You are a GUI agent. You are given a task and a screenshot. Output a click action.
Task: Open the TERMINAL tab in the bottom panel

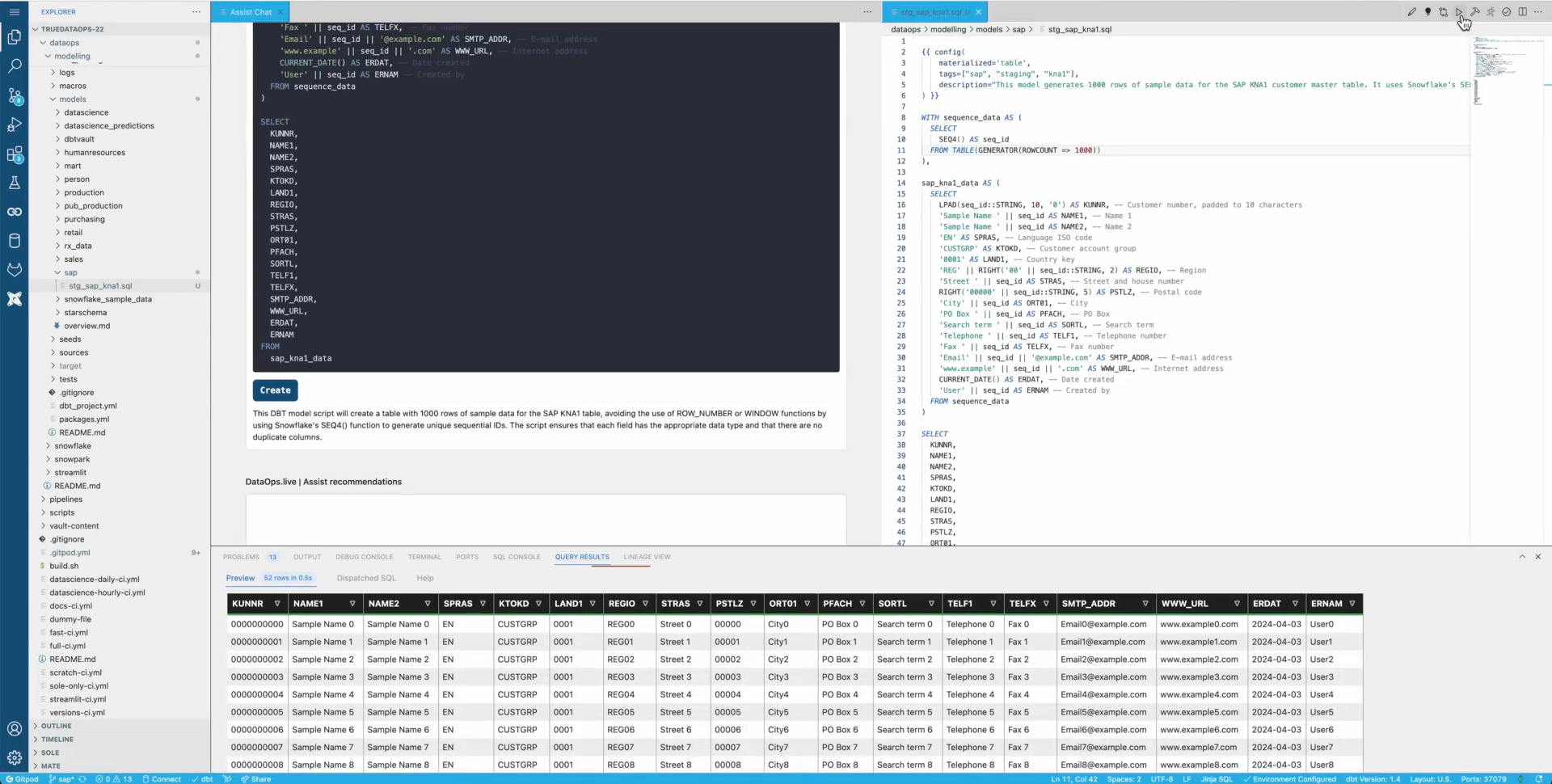[x=424, y=556]
